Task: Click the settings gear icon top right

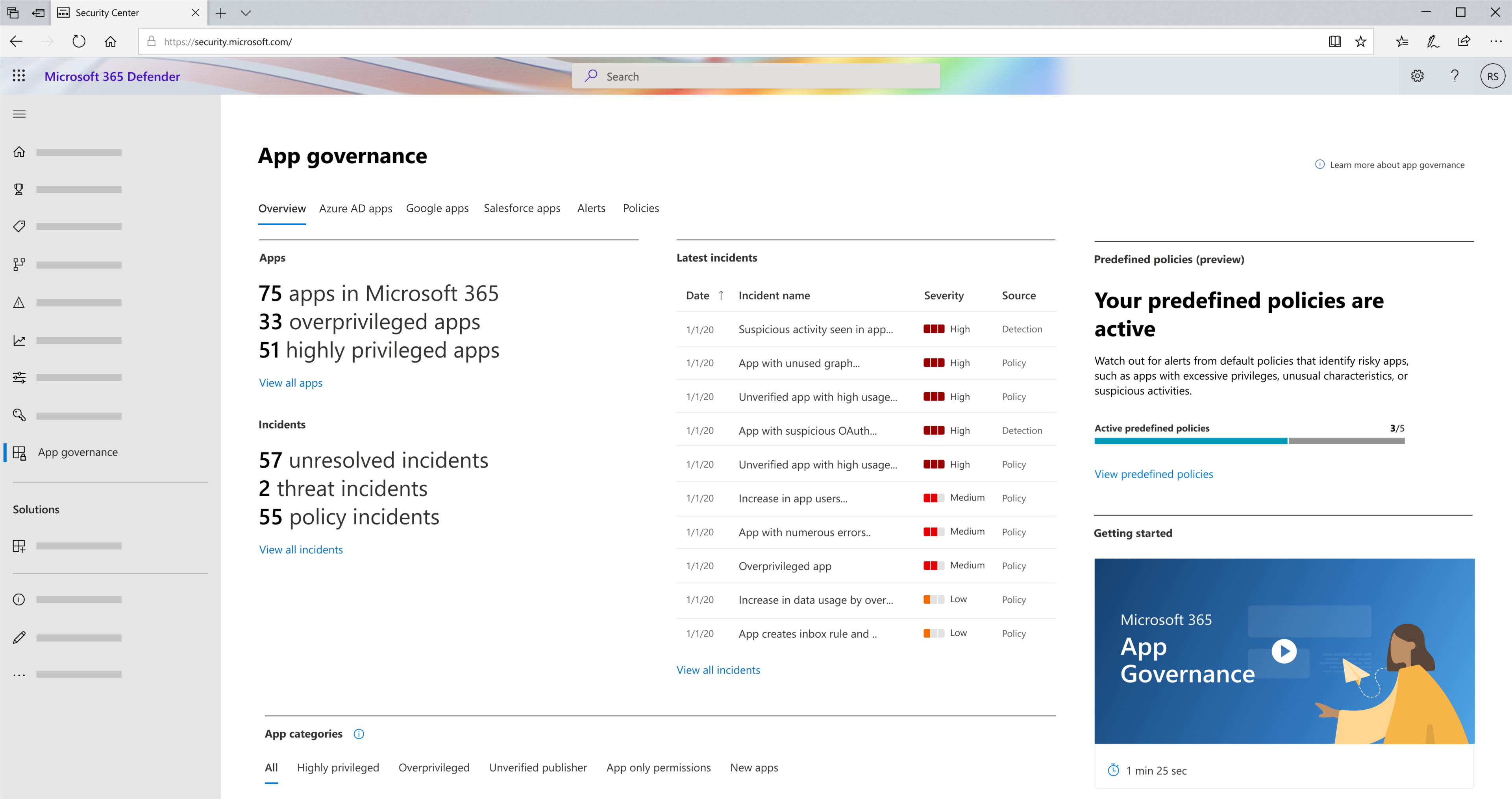Action: click(1417, 76)
